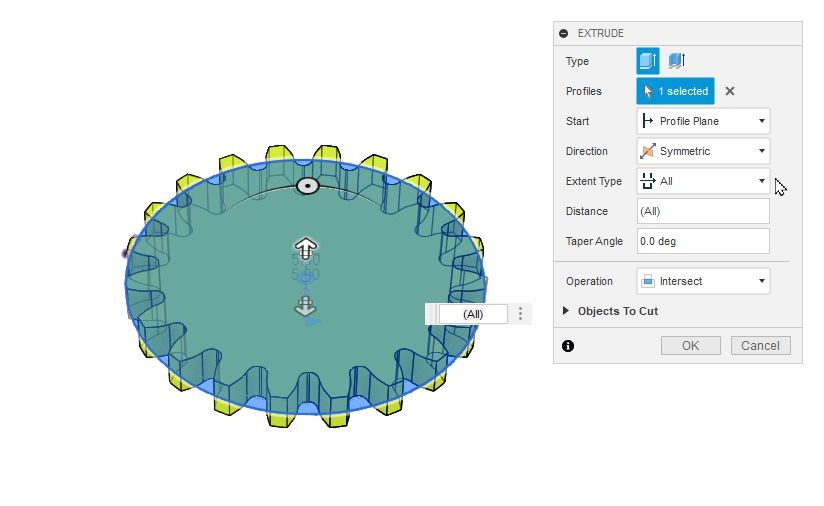Open the options dots beside (All) field
Image resolution: width=824 pixels, height=506 pixels.
point(520,314)
